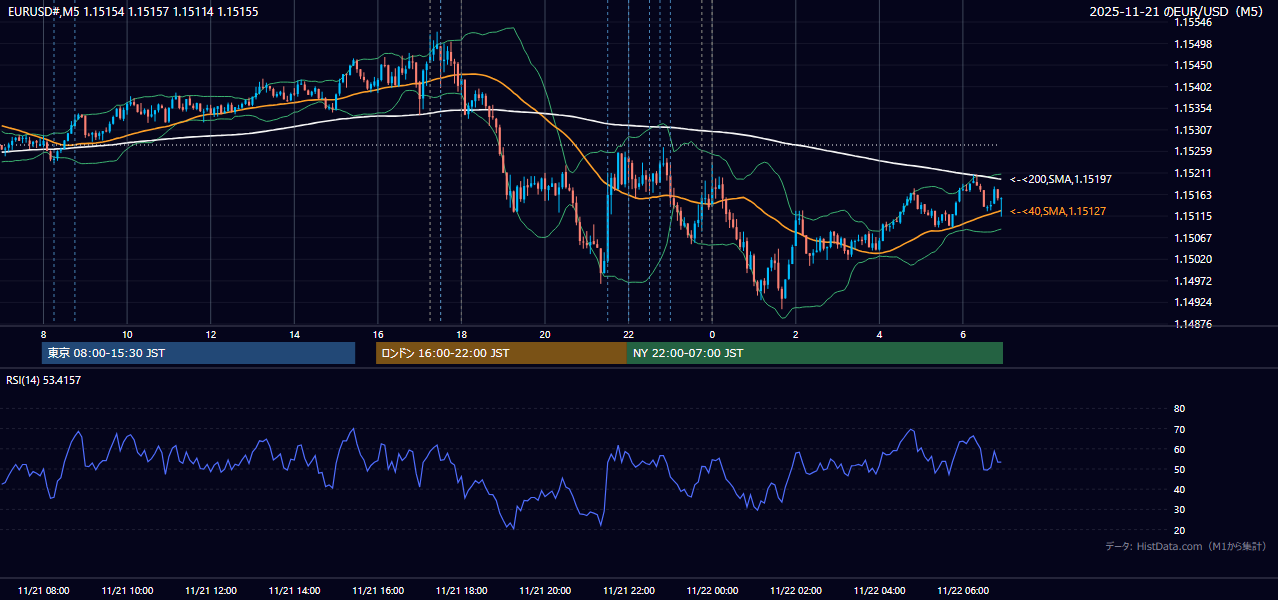Click the RSI(14) 53.4157 indicator label
The image size is (1278, 600).
point(44,380)
